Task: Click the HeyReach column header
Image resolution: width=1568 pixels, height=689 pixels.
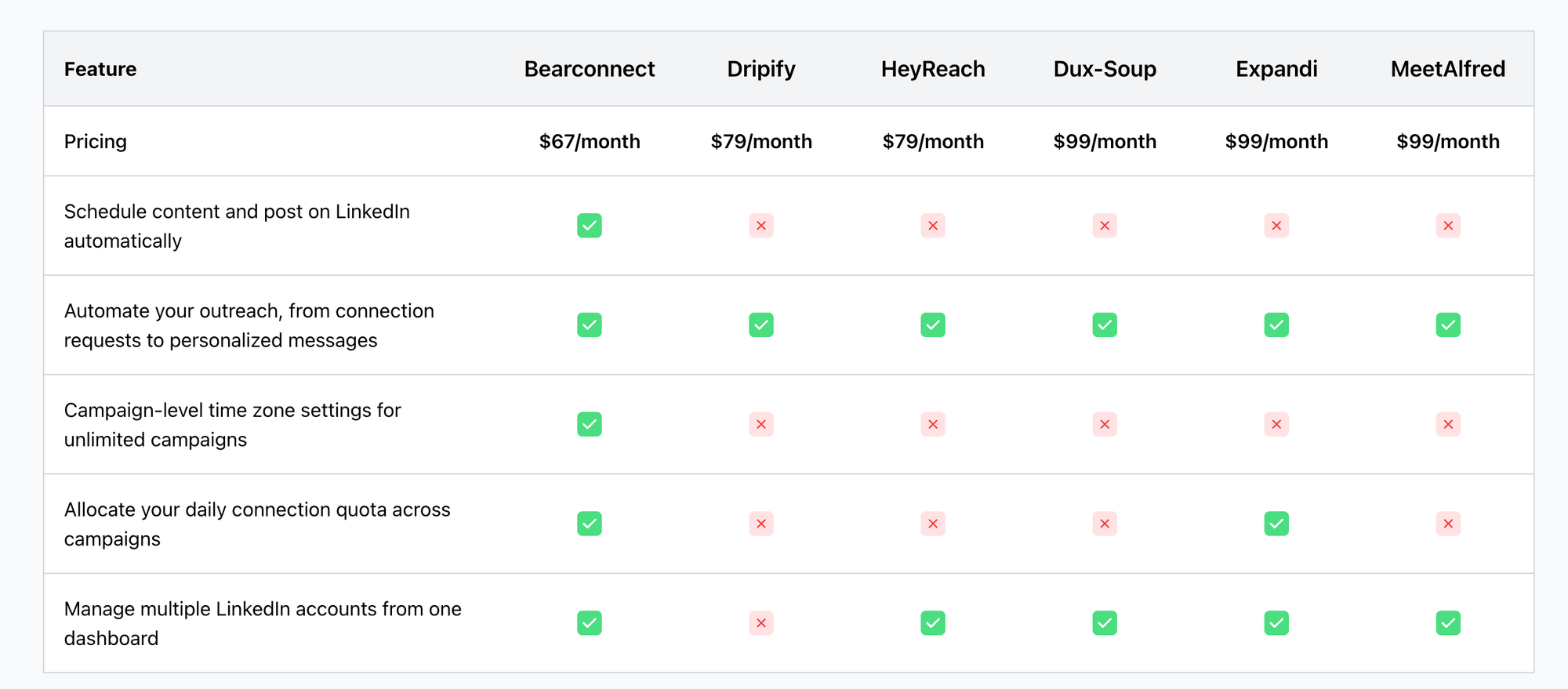Action: [933, 69]
